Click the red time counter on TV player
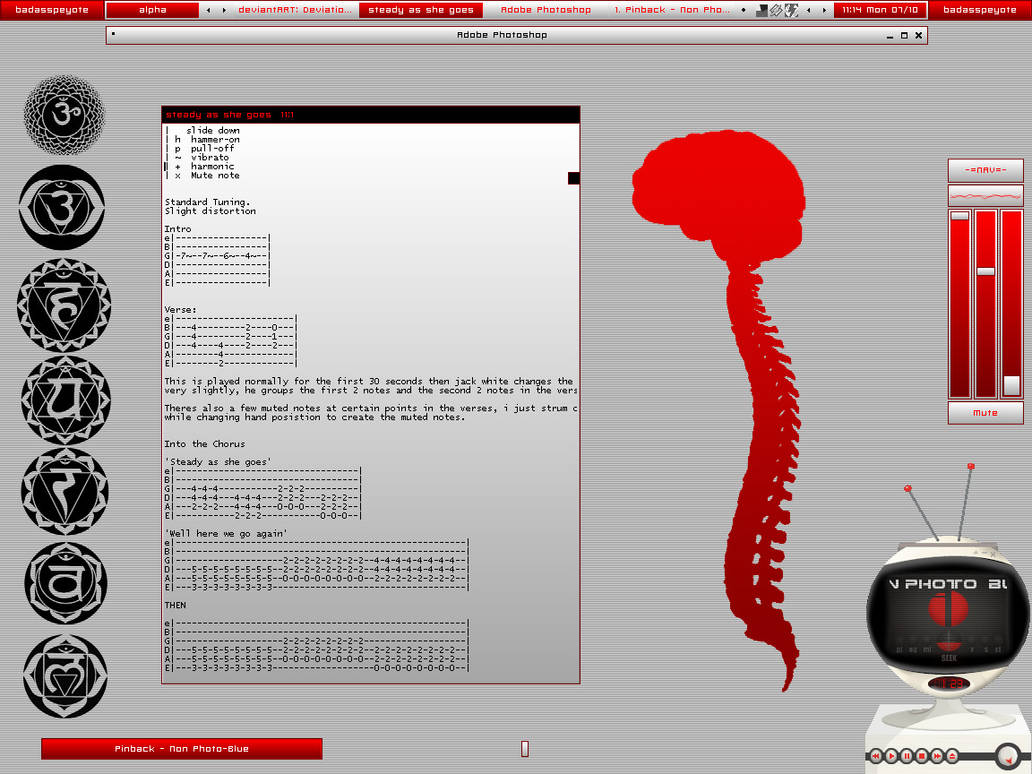 (949, 683)
